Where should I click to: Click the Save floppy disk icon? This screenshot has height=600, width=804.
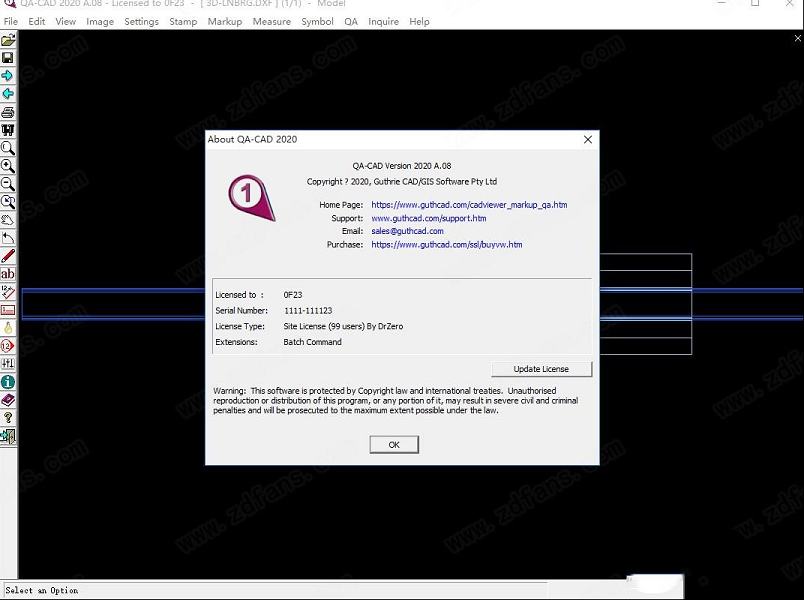point(8,58)
